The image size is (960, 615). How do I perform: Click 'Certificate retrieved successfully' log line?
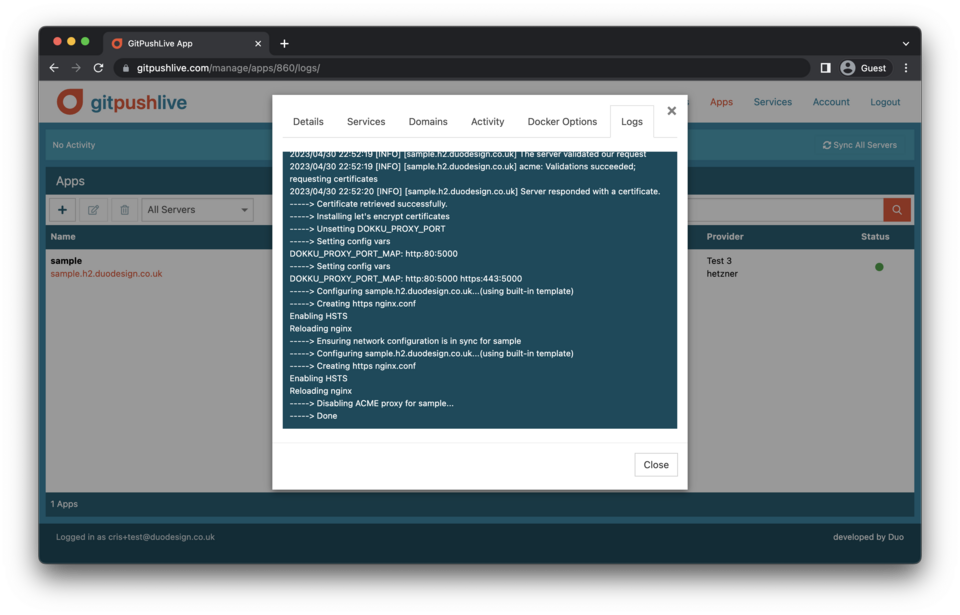point(369,204)
